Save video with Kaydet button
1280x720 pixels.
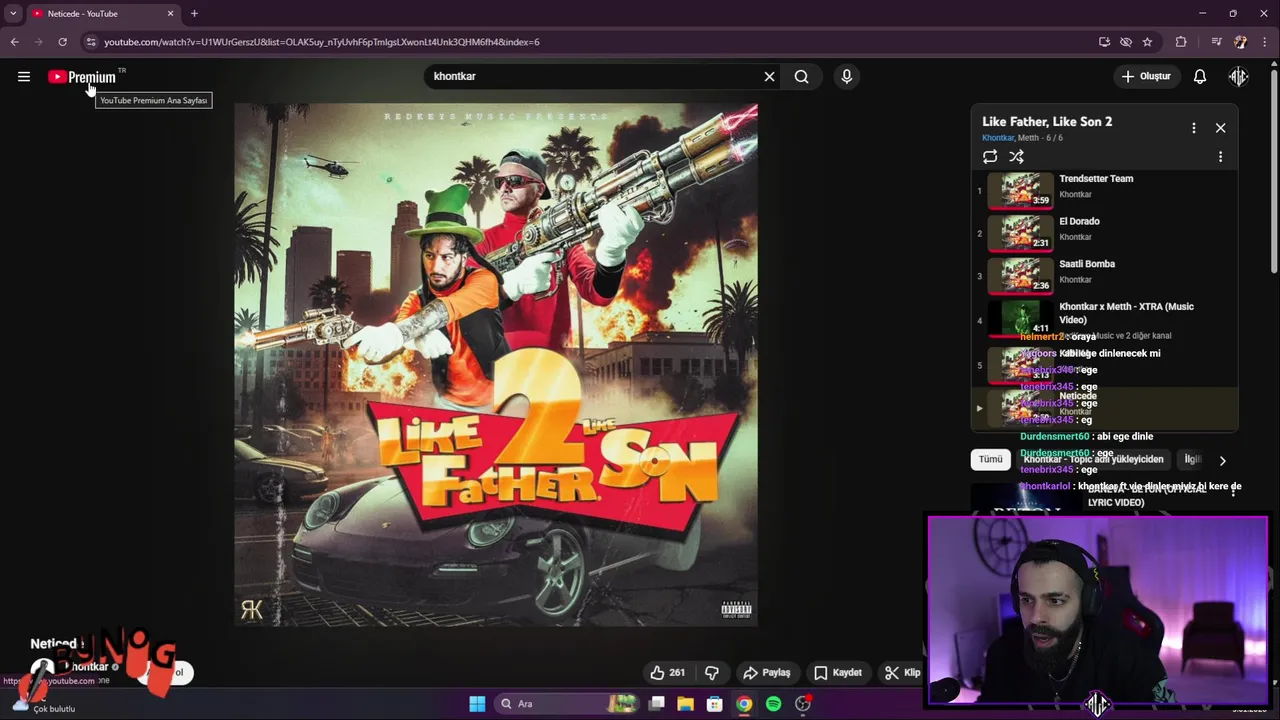pyautogui.click(x=838, y=672)
